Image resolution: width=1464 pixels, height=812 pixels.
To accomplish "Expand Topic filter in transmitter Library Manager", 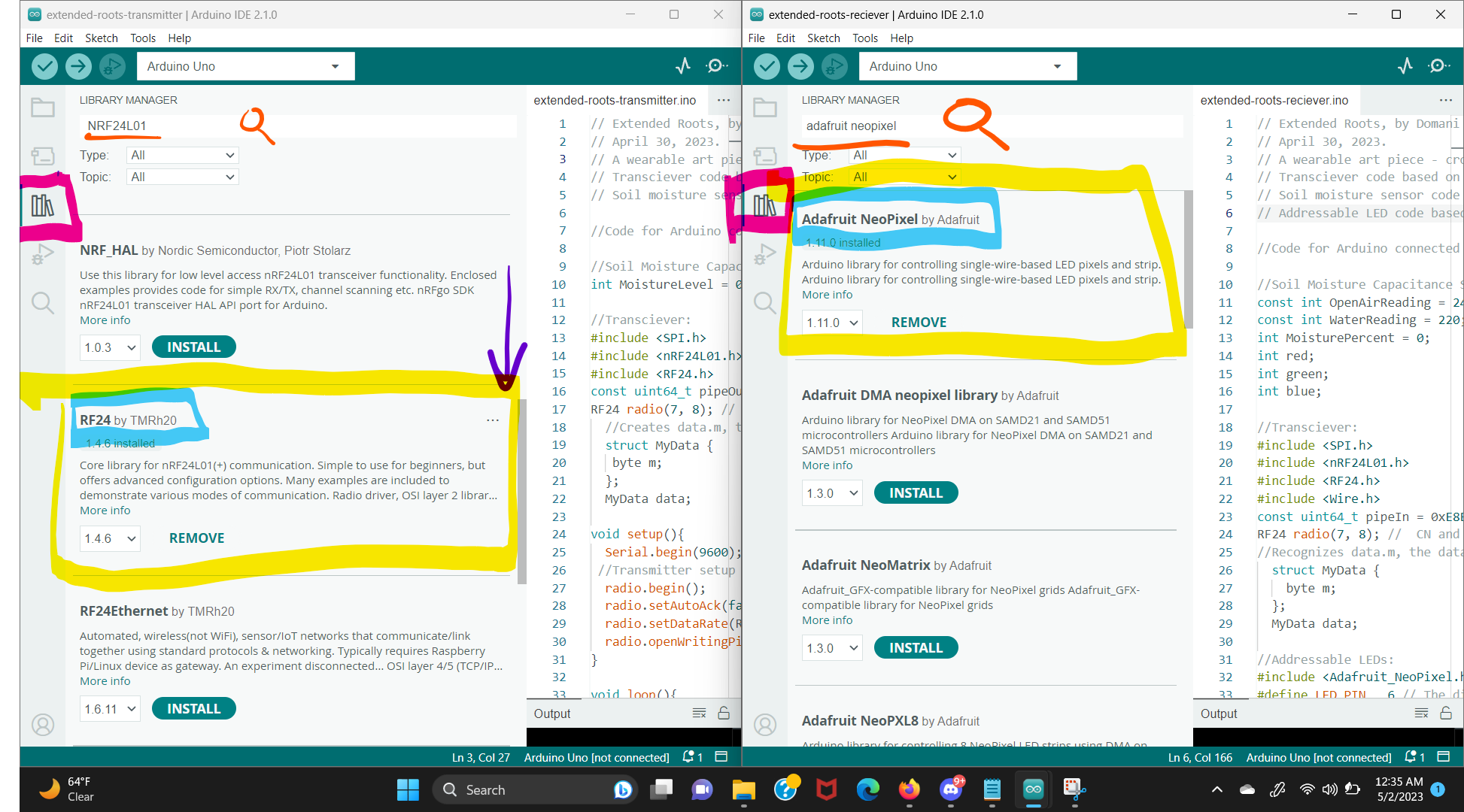I will click(x=182, y=177).
